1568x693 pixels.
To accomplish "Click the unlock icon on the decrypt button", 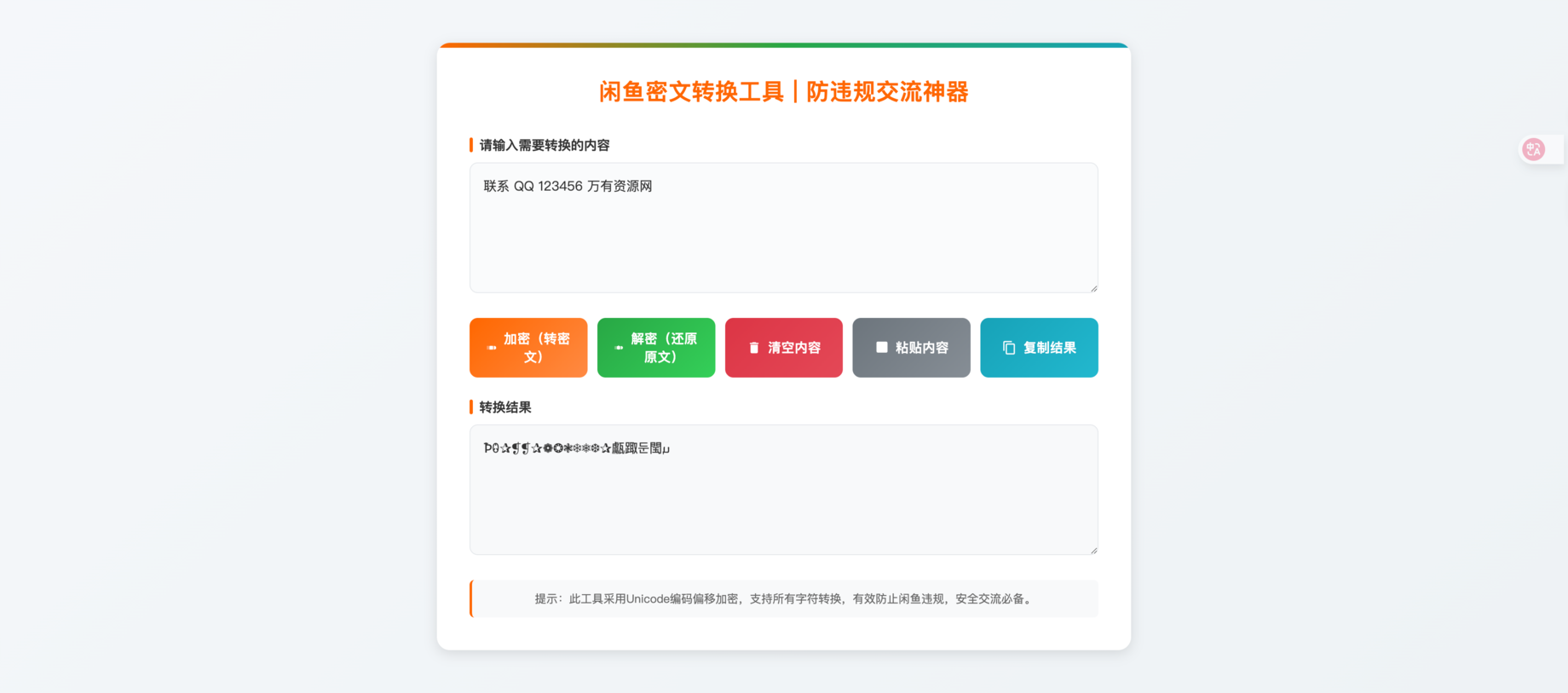I will click(x=619, y=348).
